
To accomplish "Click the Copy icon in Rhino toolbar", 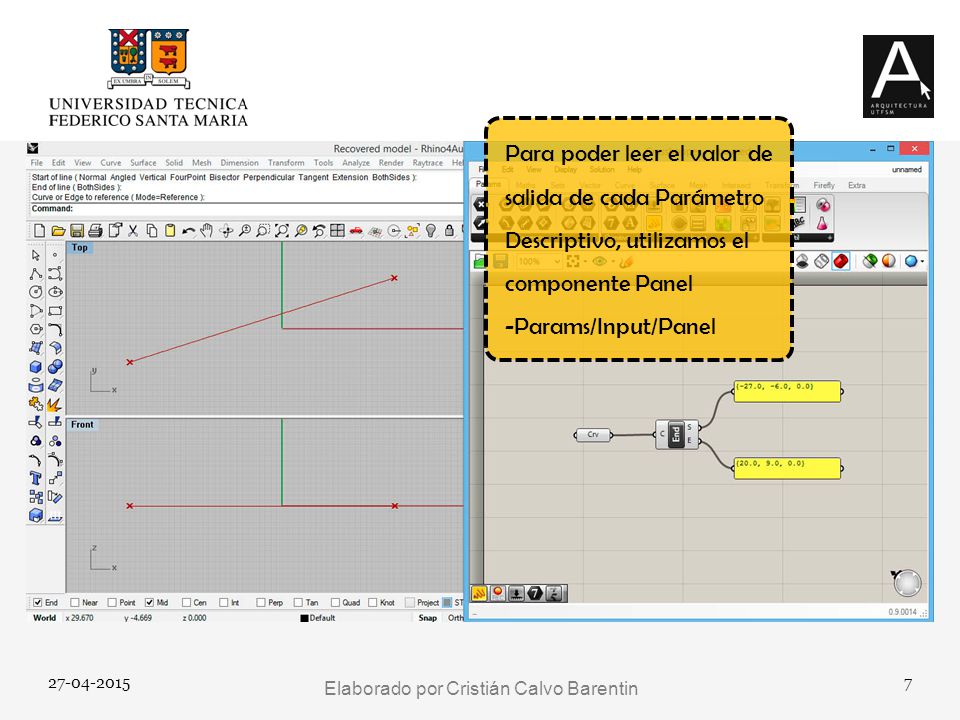I will pos(151,231).
